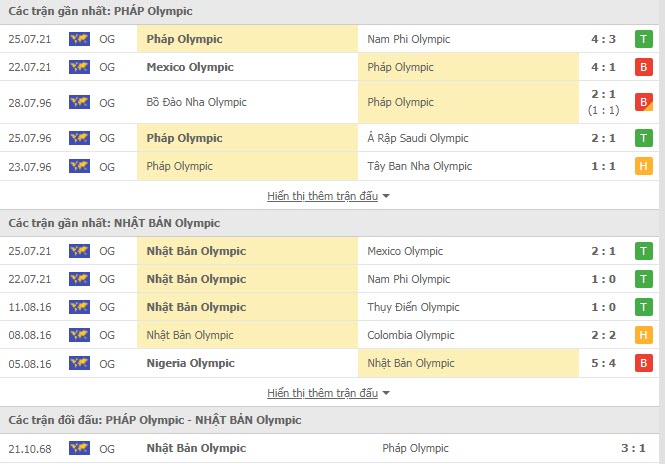
Task: Expand more matches for Nhật Bản Olympic
Action: (328, 393)
